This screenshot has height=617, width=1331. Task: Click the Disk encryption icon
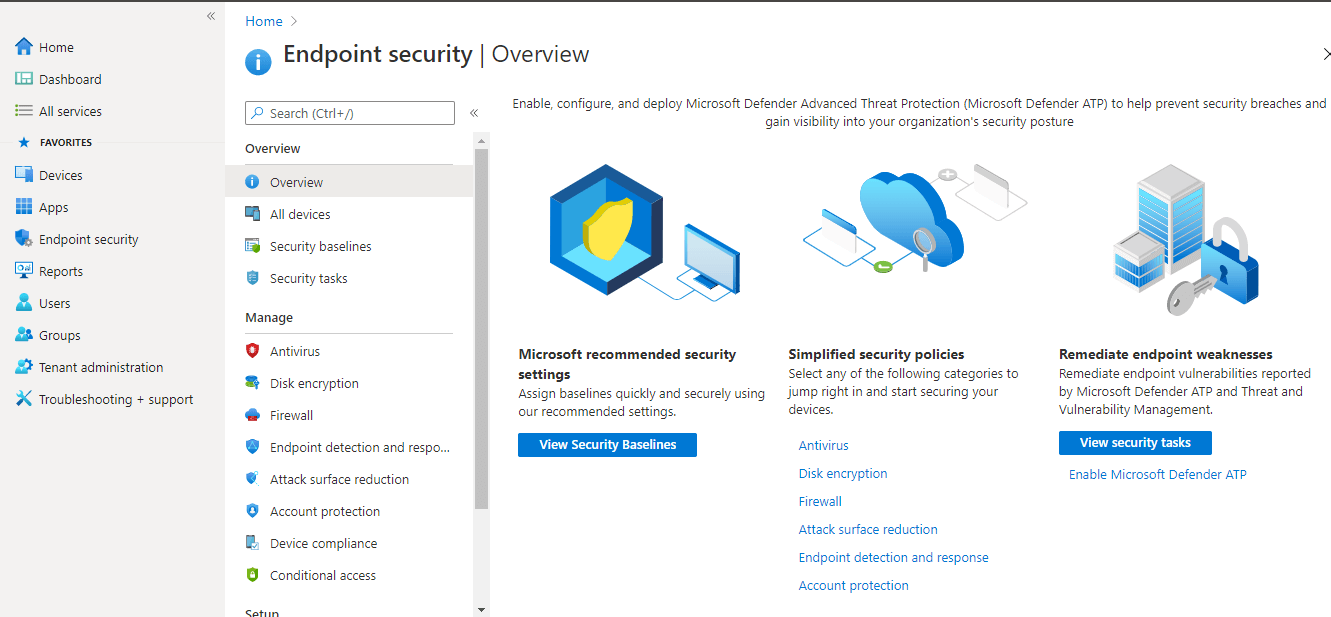[x=252, y=383]
